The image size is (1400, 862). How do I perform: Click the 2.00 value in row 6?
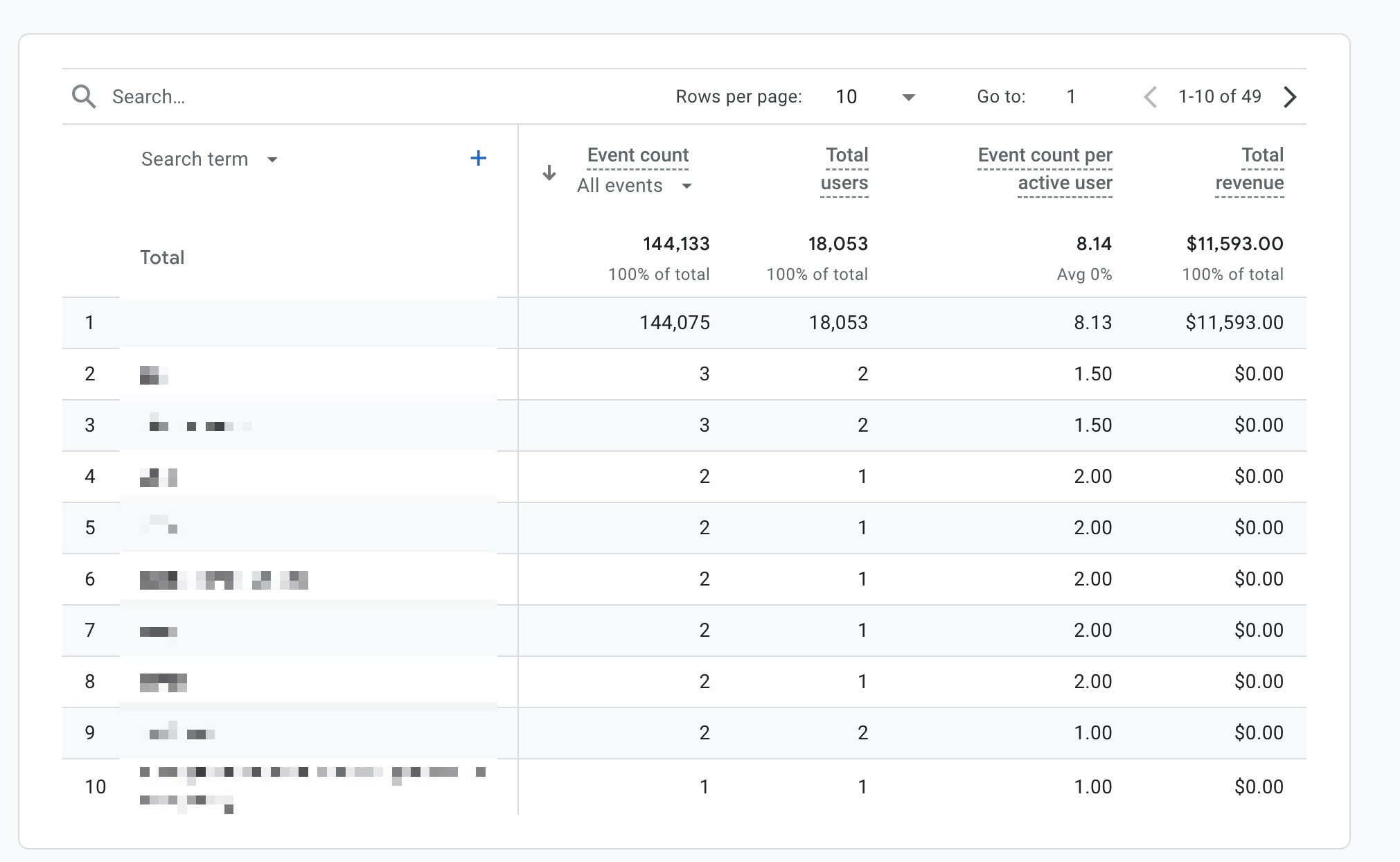pos(1093,579)
